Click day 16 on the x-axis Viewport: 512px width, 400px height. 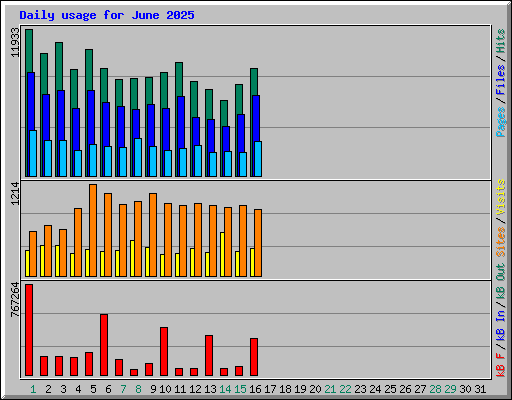(x=255, y=389)
